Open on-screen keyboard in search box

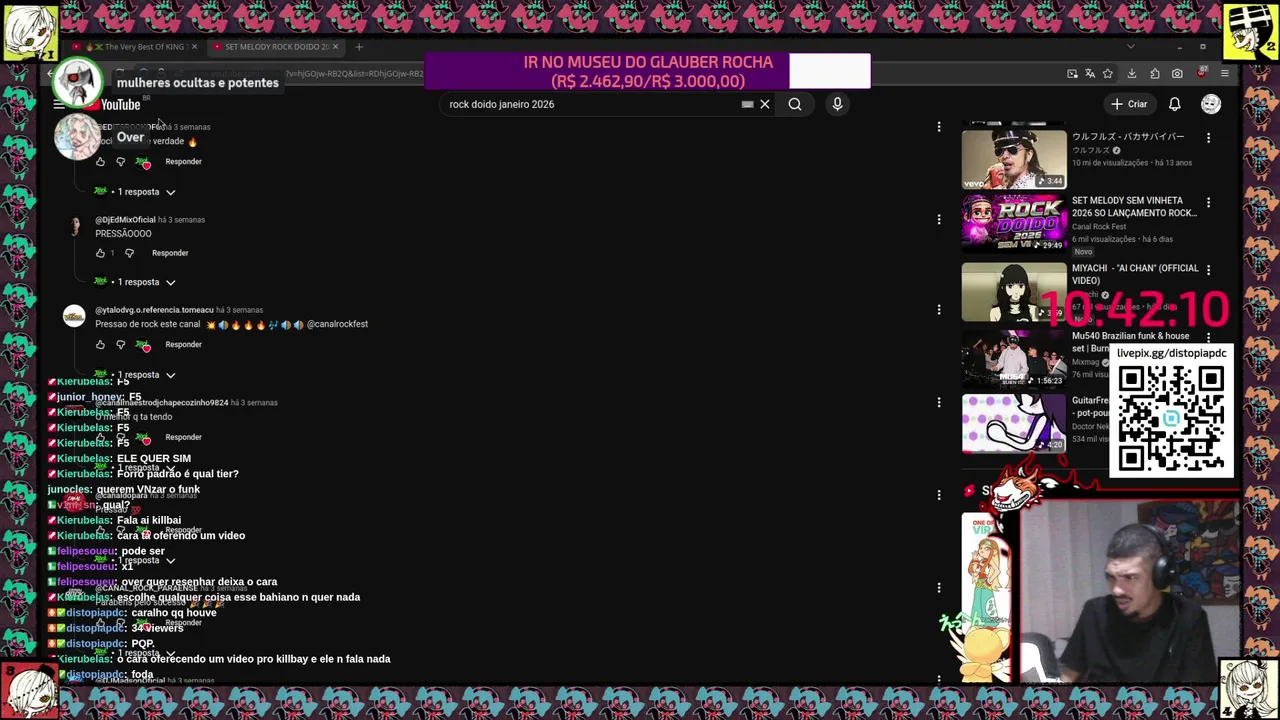tap(747, 104)
